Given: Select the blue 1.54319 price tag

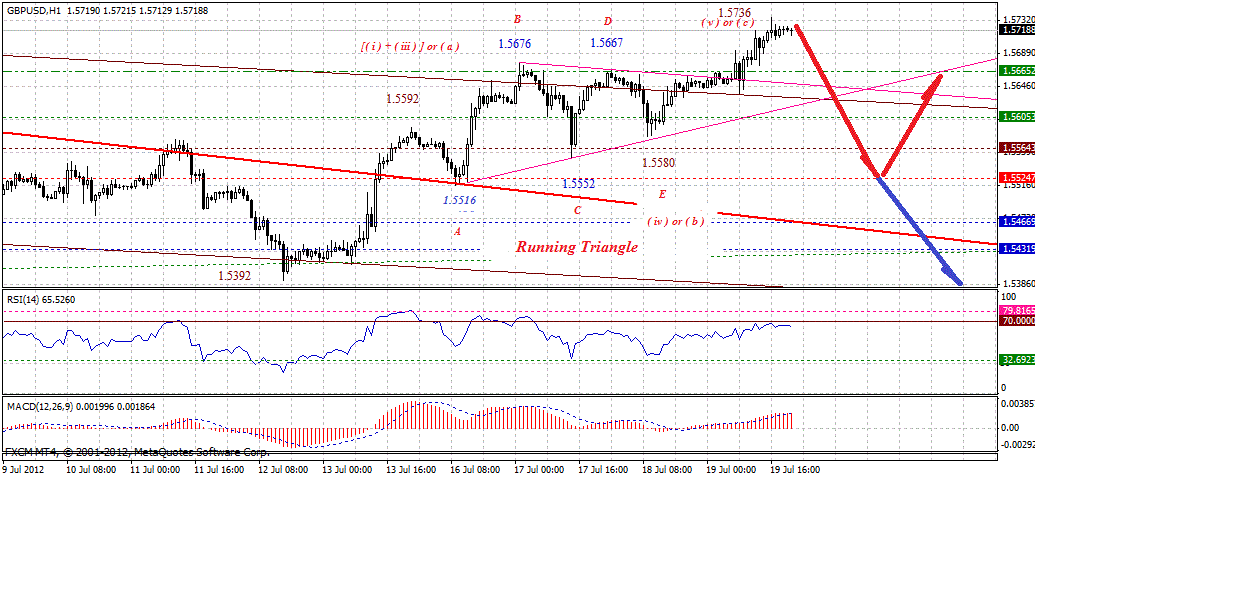Looking at the screenshot, I should point(1018,248).
